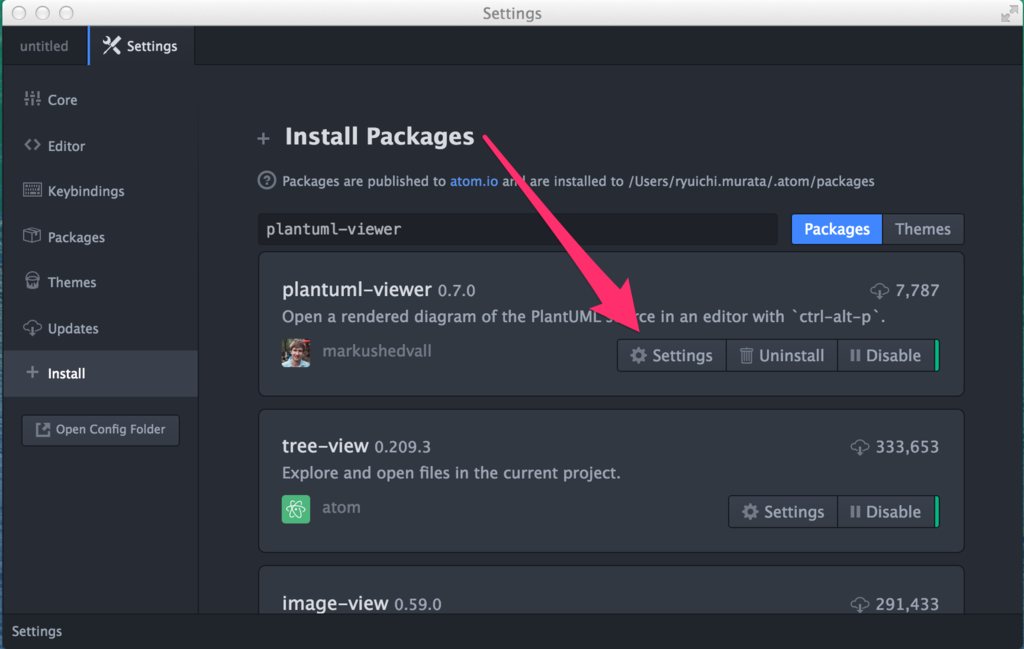Click the help question mark icon

pos(266,181)
